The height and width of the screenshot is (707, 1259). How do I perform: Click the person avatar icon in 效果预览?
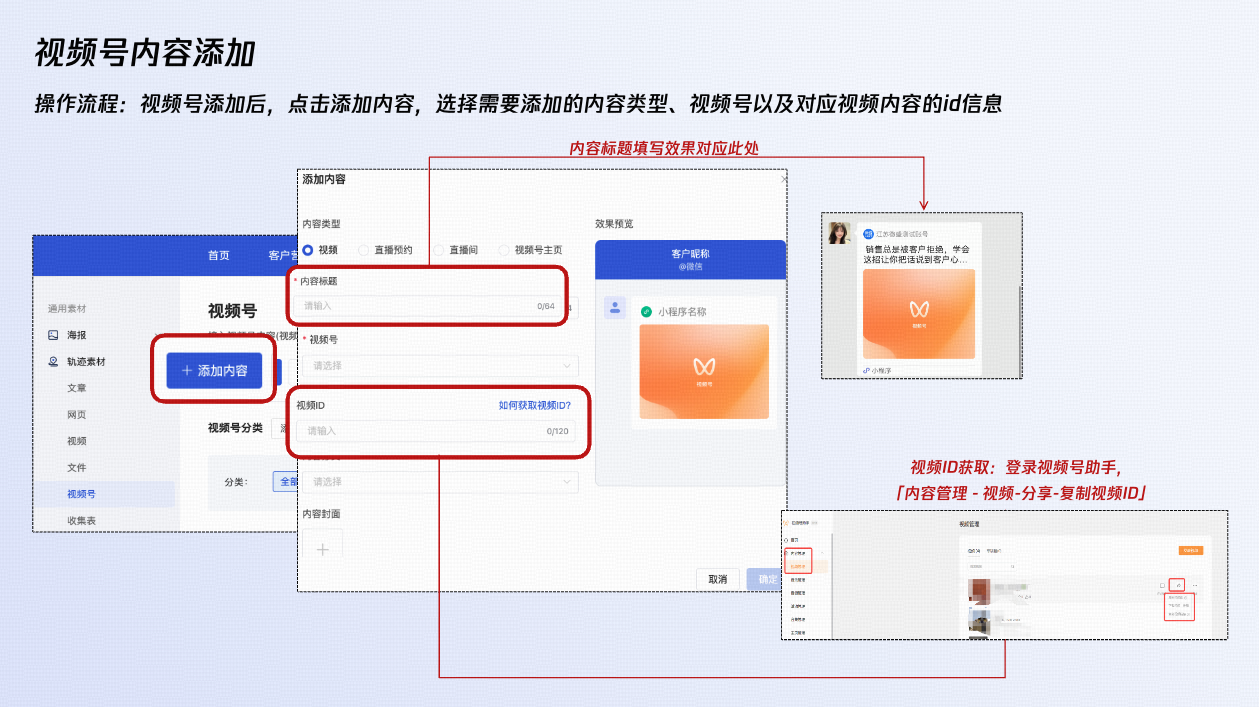click(x=616, y=308)
